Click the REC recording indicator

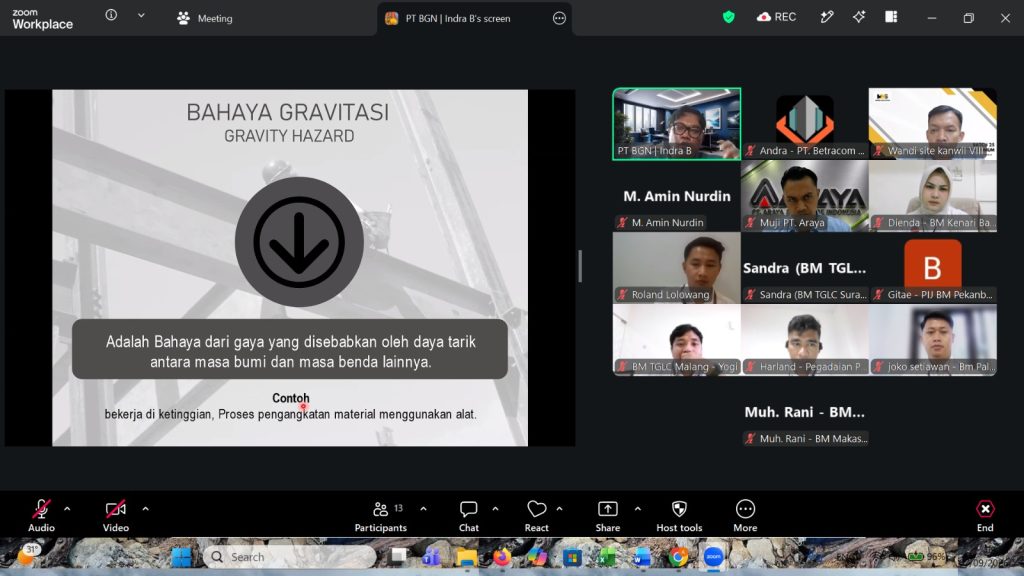[x=776, y=17]
